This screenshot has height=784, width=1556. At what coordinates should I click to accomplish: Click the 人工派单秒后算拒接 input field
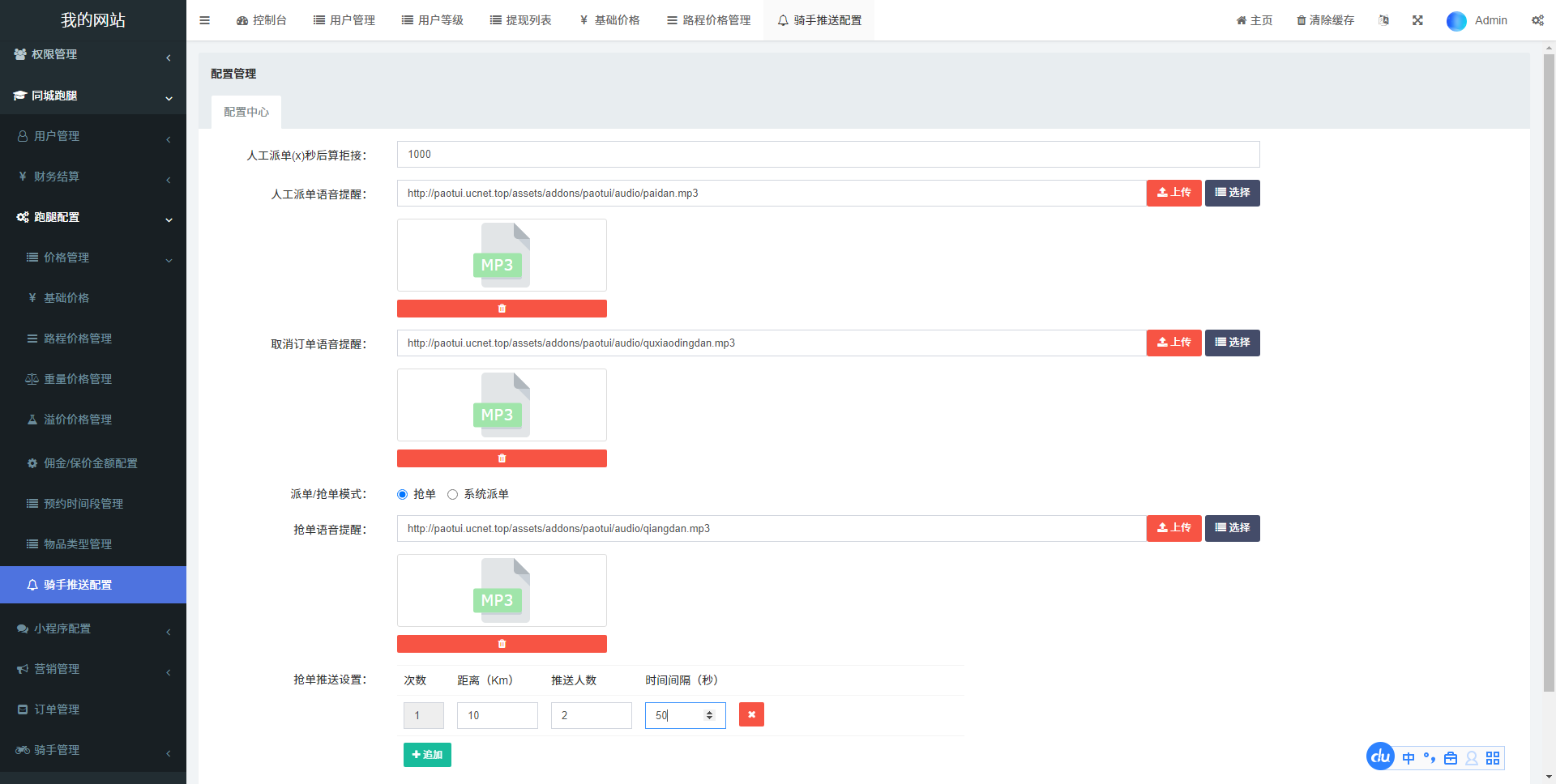[827, 155]
